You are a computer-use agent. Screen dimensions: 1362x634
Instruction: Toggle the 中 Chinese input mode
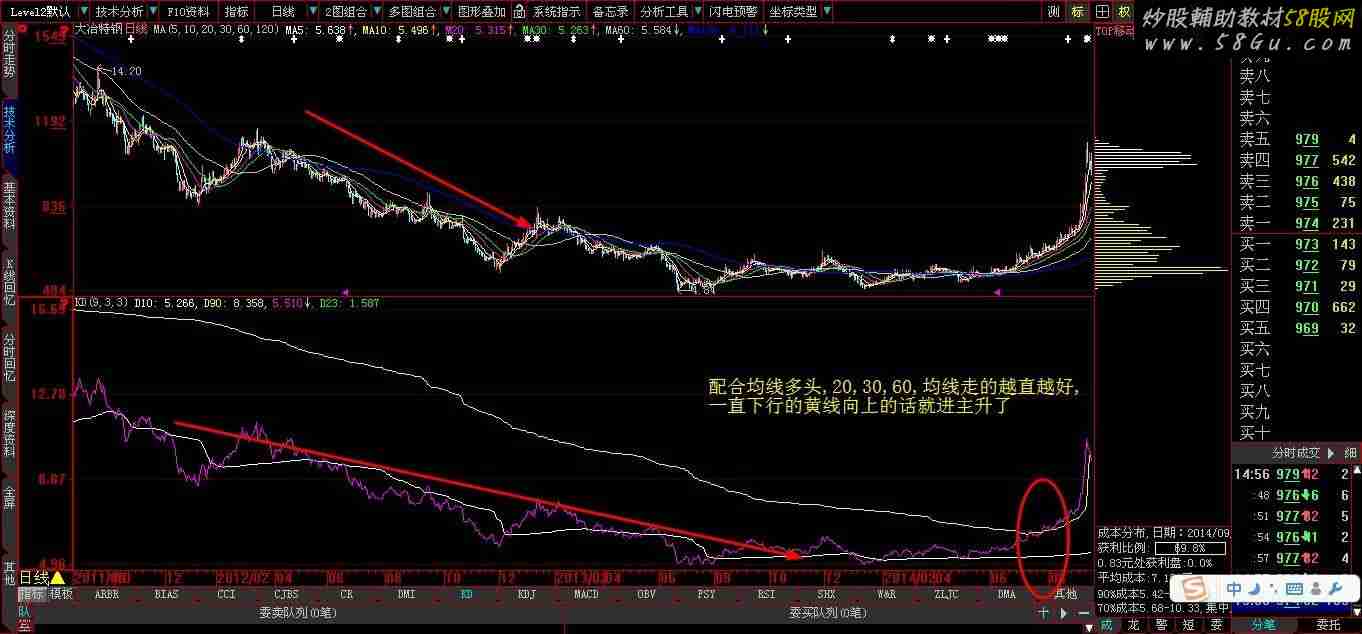[1236, 588]
